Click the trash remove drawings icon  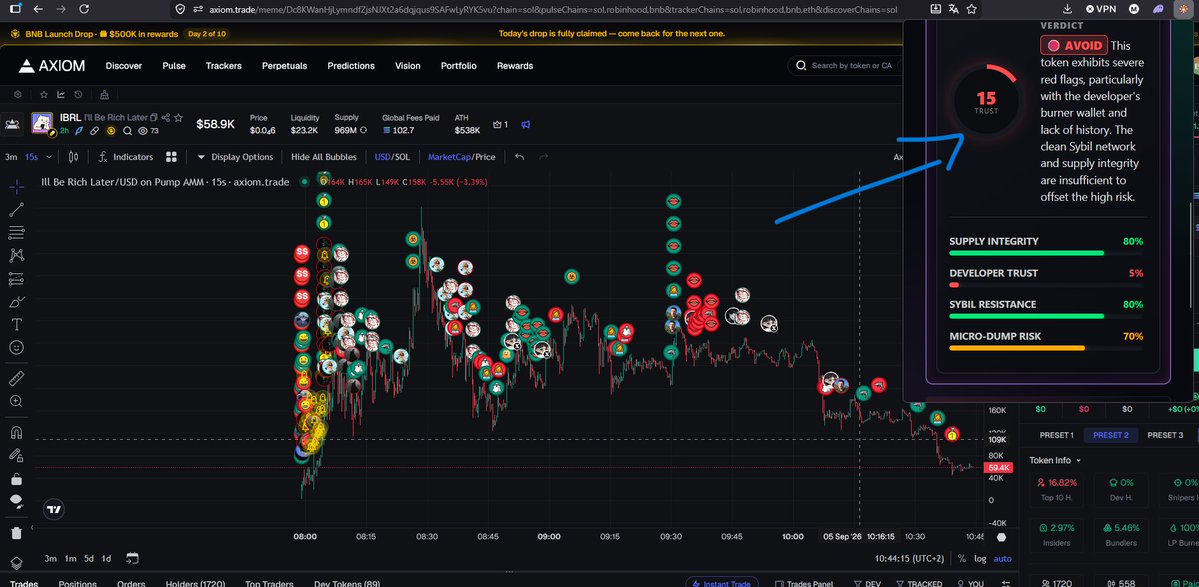(16, 533)
